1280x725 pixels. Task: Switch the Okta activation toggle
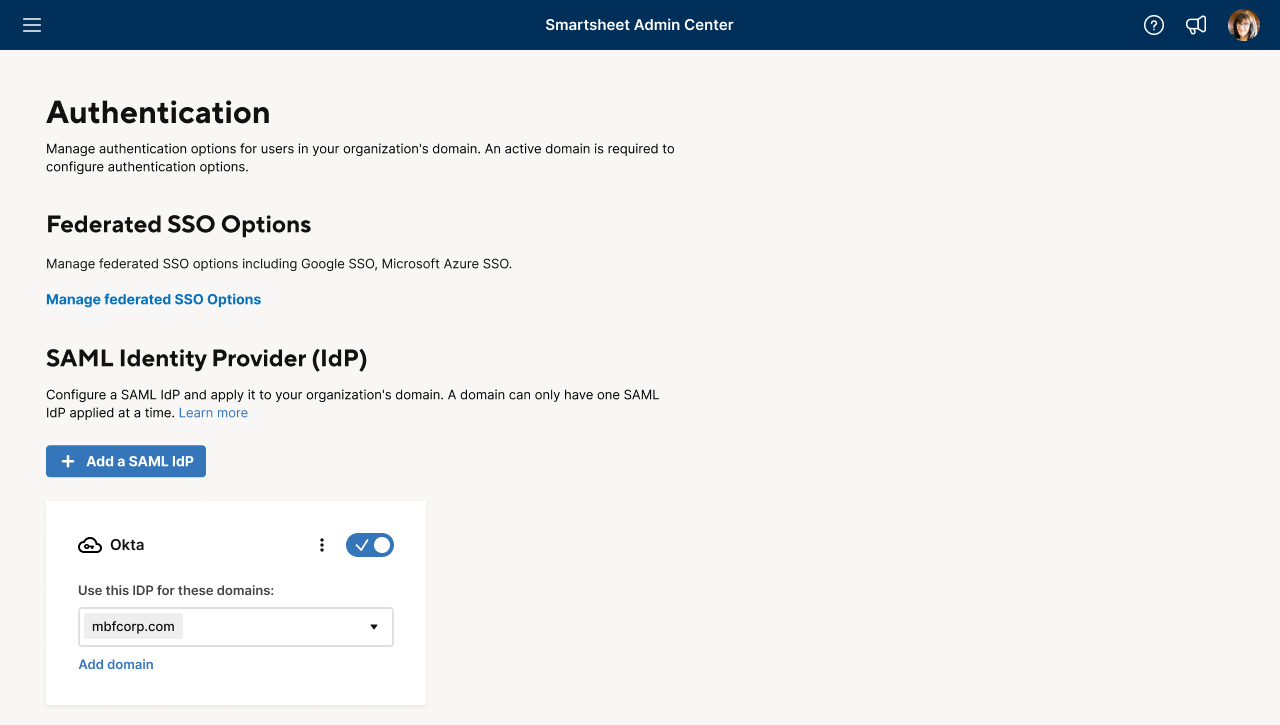(370, 545)
